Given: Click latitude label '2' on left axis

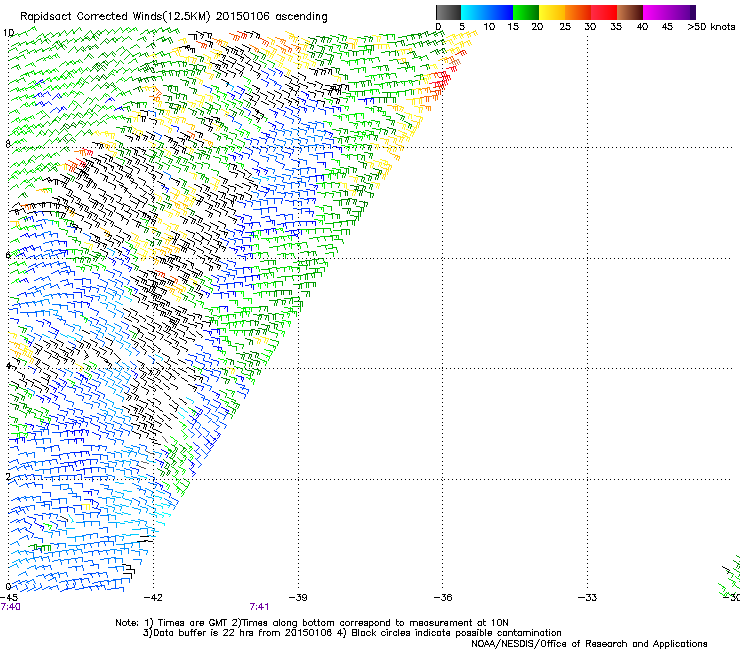Looking at the screenshot, I should tap(8, 477).
